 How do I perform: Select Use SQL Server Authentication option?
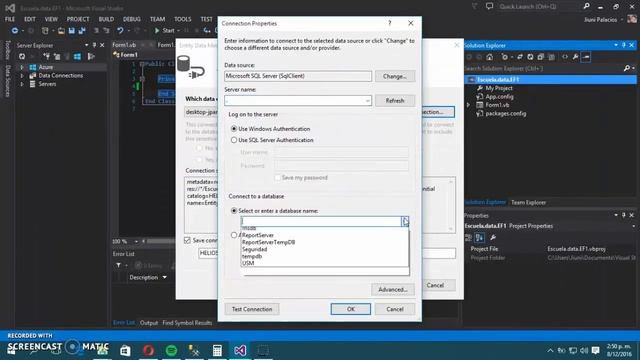click(234, 140)
